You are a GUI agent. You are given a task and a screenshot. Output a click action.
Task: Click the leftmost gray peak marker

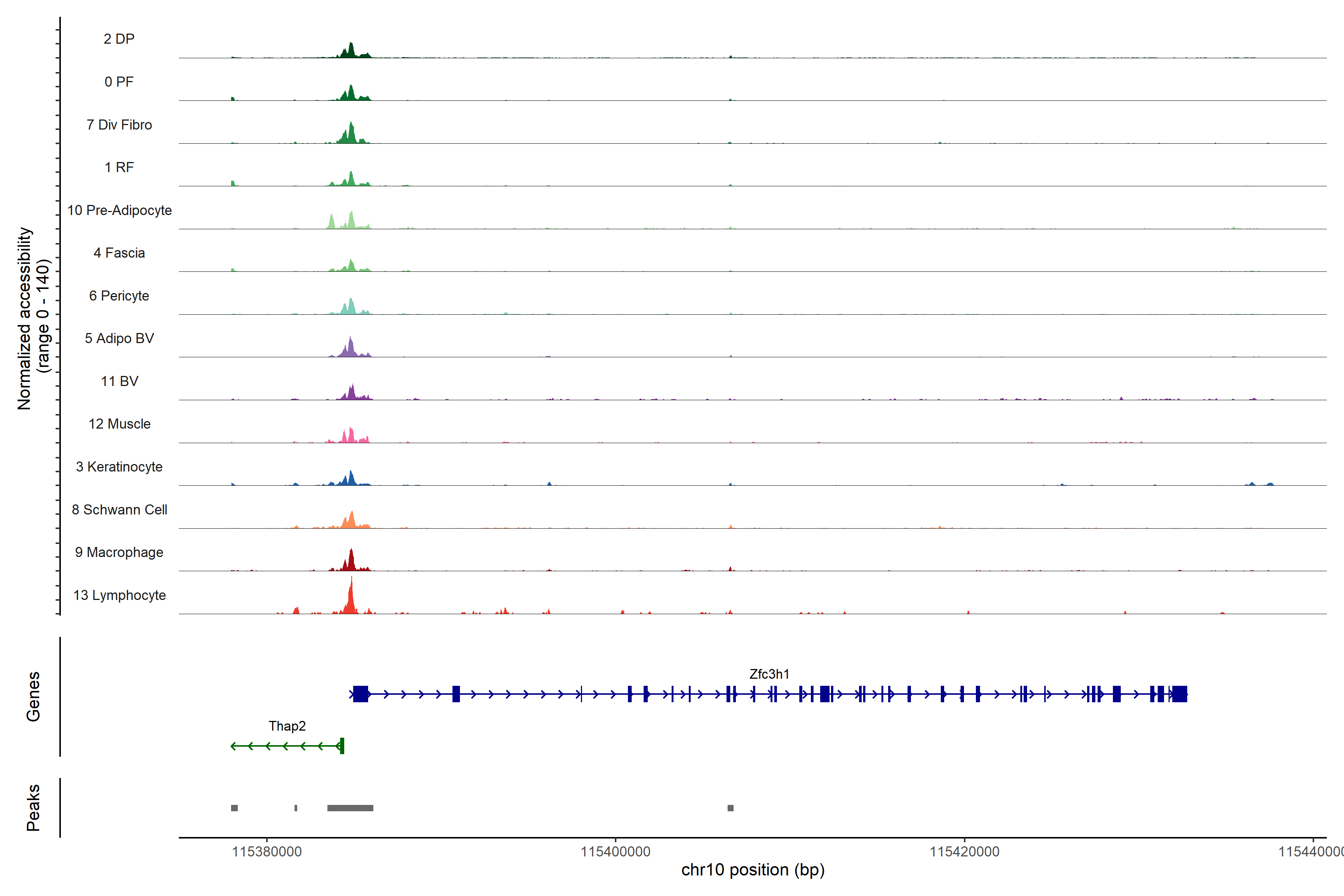pyautogui.click(x=234, y=808)
